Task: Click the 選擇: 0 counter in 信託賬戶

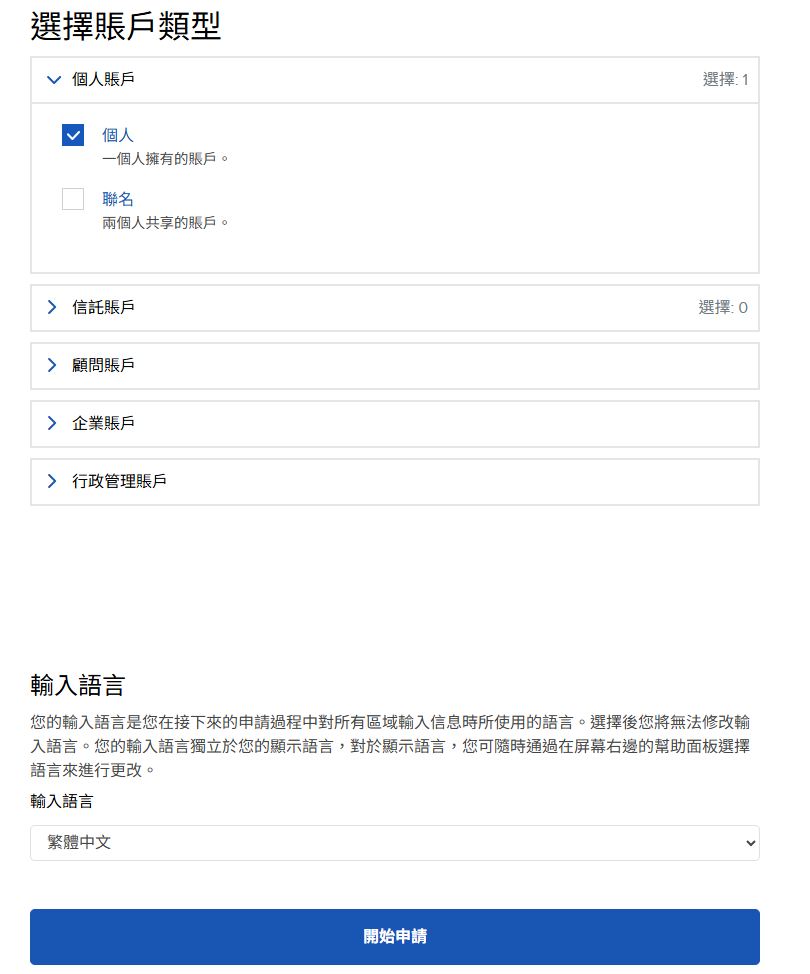Action: point(722,308)
